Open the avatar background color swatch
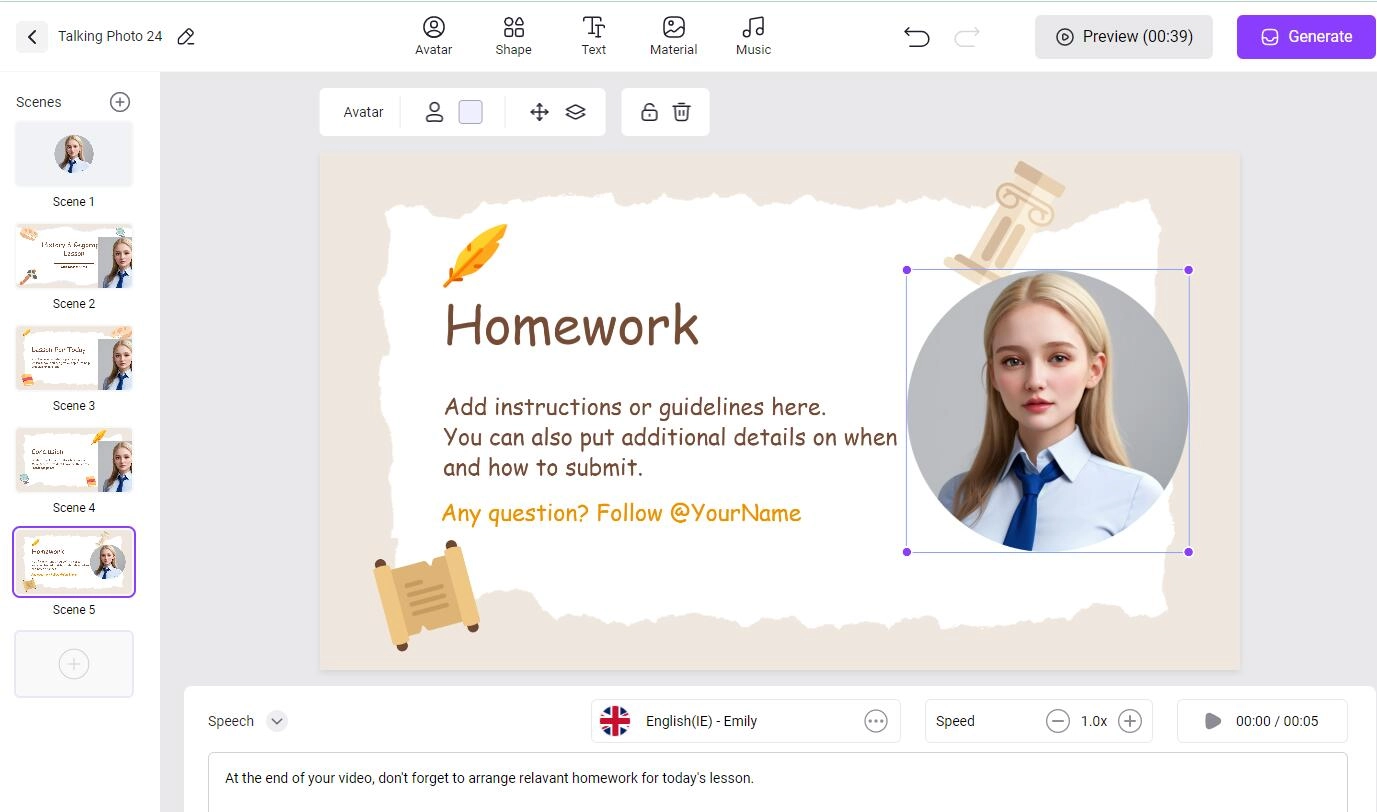Screen dimensions: 1377x812 point(470,111)
